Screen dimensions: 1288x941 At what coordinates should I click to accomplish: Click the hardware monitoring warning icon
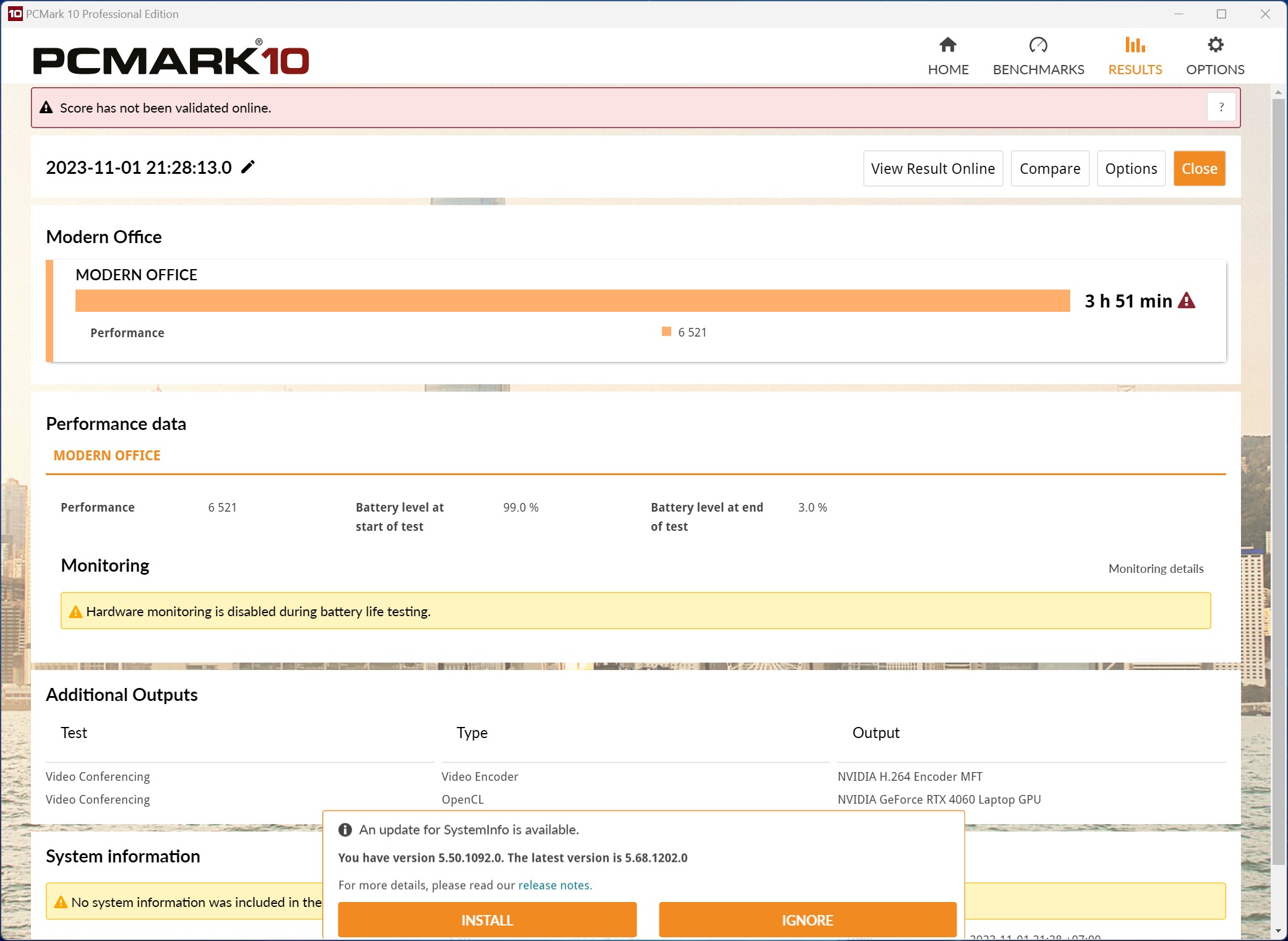click(75, 611)
